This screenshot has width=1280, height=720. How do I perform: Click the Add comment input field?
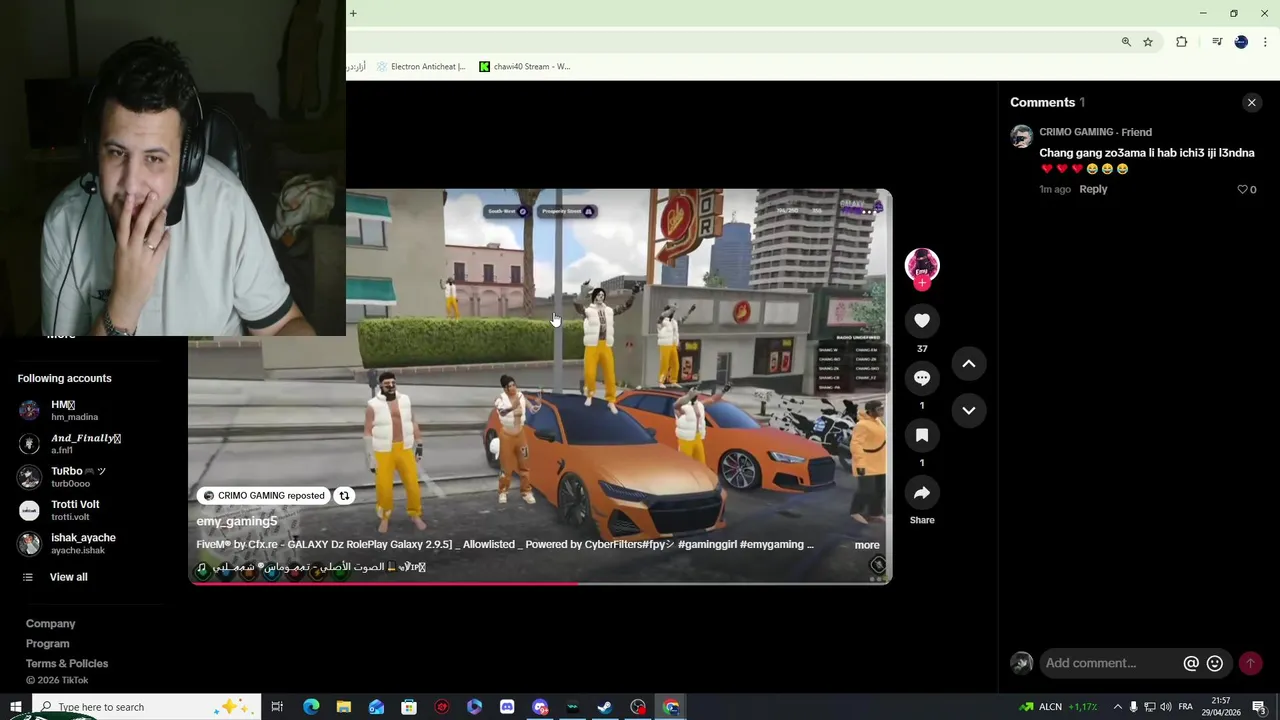(x=1110, y=663)
